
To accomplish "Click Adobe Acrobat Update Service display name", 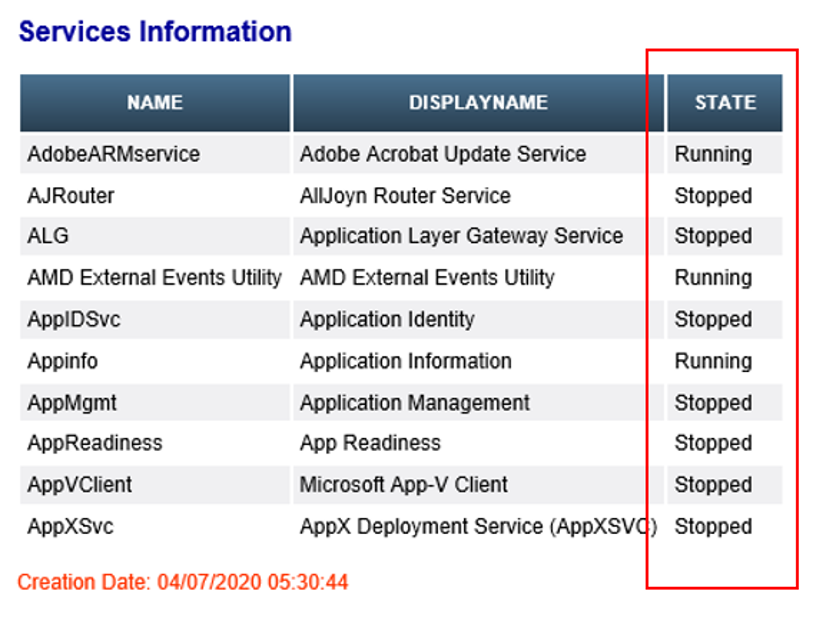I will 478,154.
